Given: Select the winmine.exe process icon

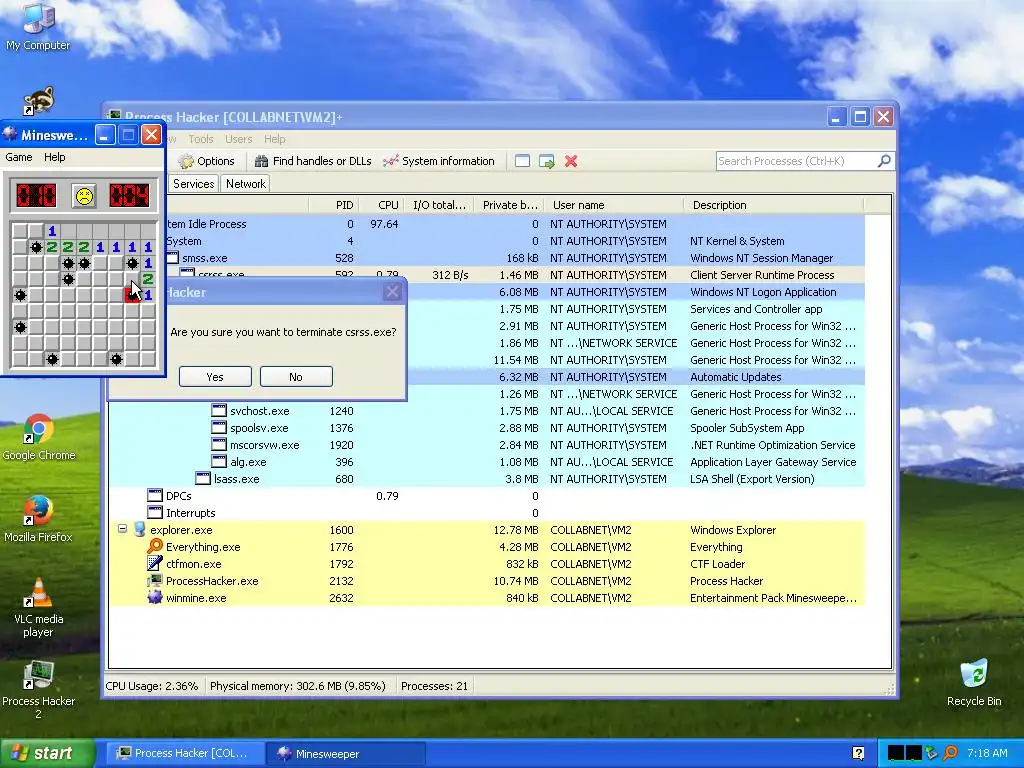Looking at the screenshot, I should click(155, 598).
